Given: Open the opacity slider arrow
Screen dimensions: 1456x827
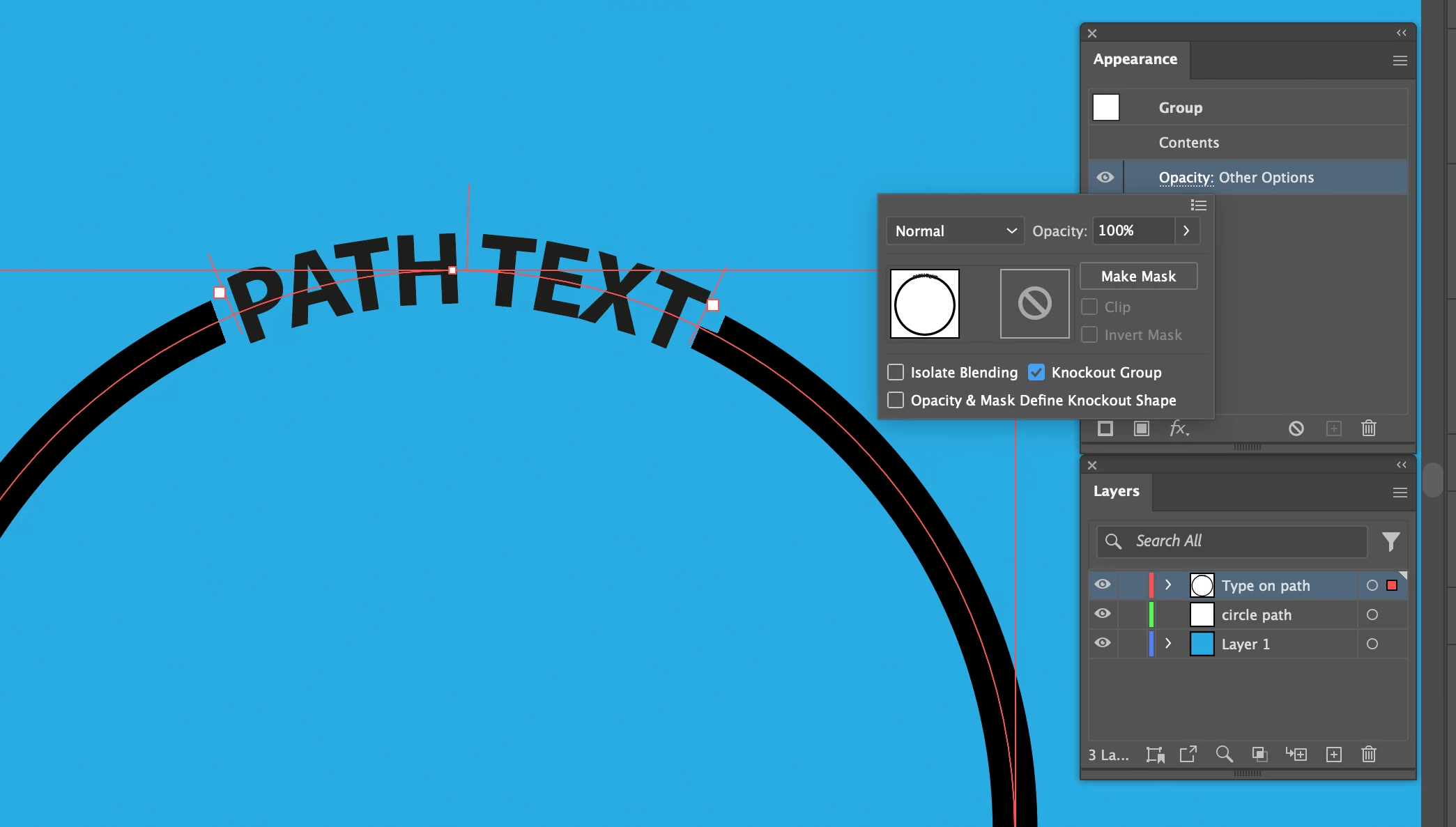Looking at the screenshot, I should click(1186, 231).
